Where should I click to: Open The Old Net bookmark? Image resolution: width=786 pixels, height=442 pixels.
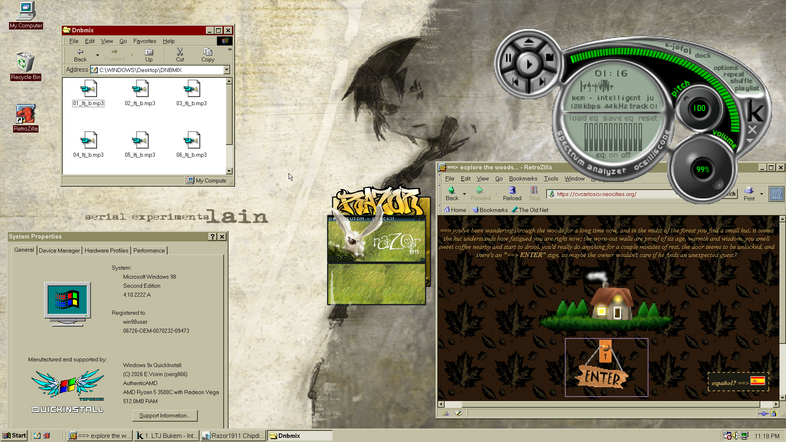530,210
